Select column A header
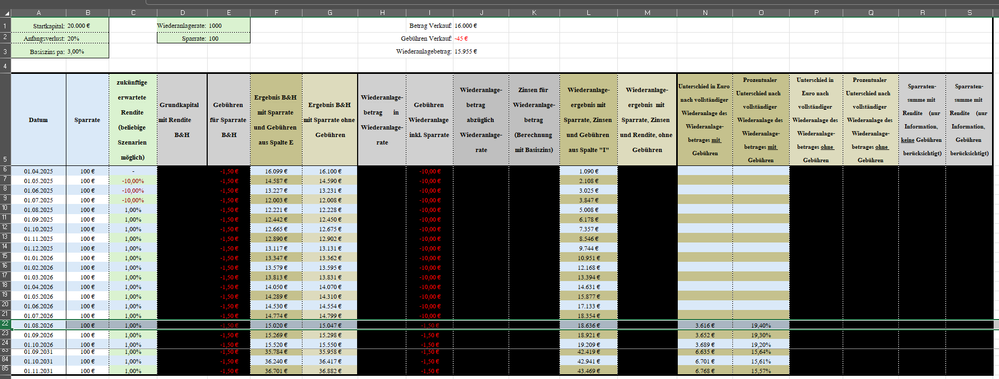The width and height of the screenshot is (999, 379). coord(38,13)
